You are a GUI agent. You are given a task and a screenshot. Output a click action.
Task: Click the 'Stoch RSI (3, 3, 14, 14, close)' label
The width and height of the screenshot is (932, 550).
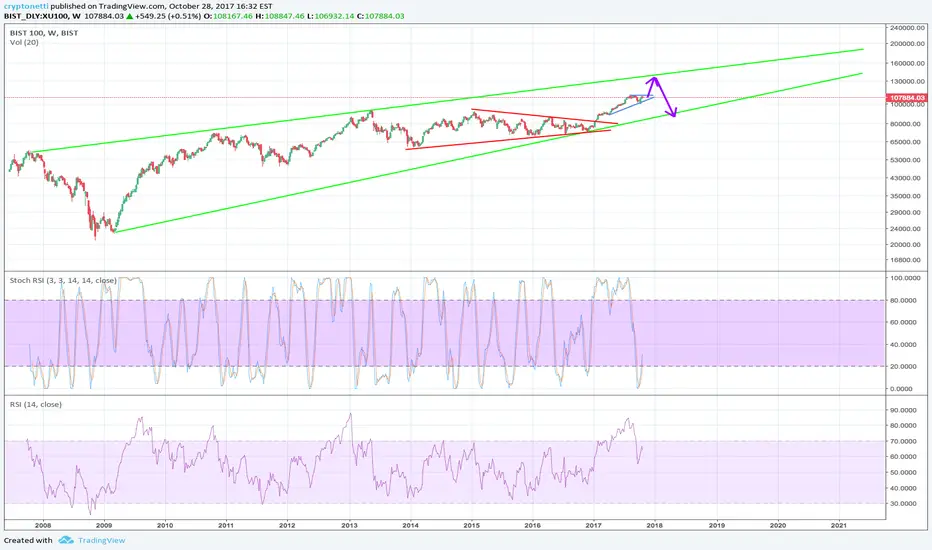click(x=63, y=280)
